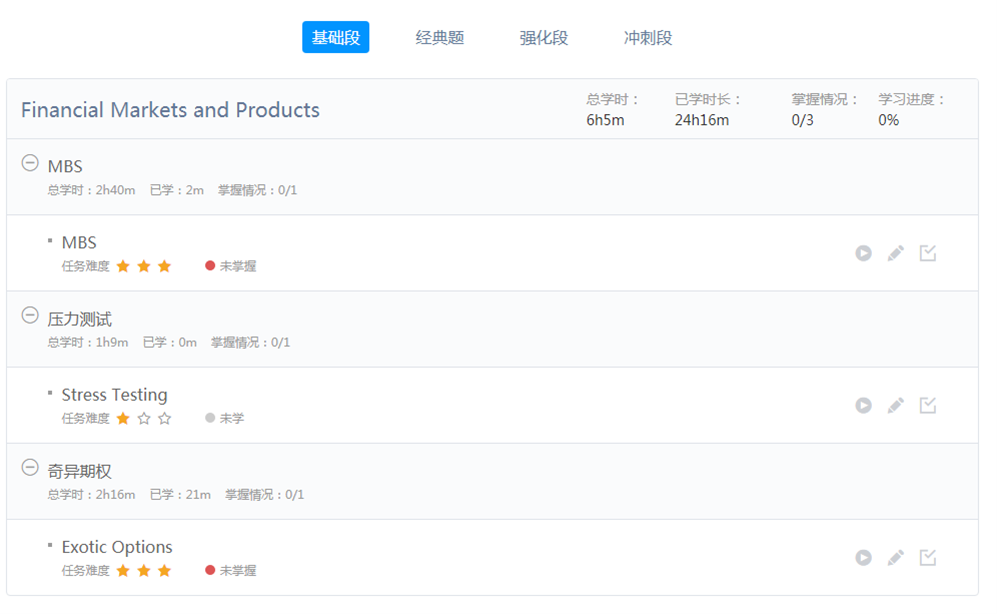Image resolution: width=997 pixels, height=614 pixels.
Task: Open the Stress Testing lesson title
Action: [x=114, y=395]
